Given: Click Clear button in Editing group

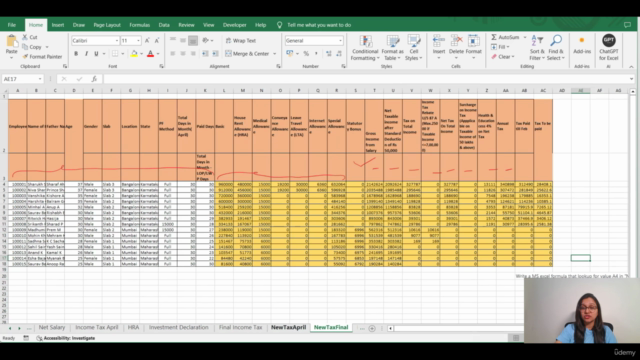Looking at the screenshot, I should coord(503,57).
